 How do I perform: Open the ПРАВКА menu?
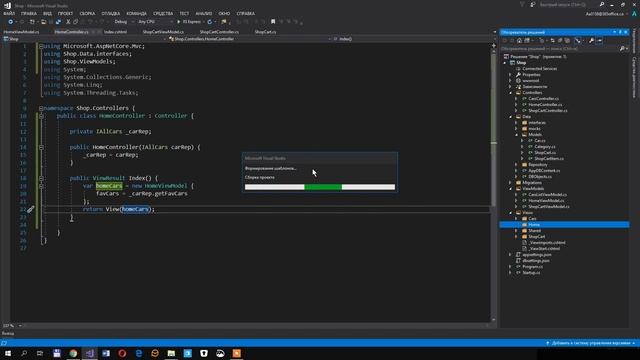point(29,13)
